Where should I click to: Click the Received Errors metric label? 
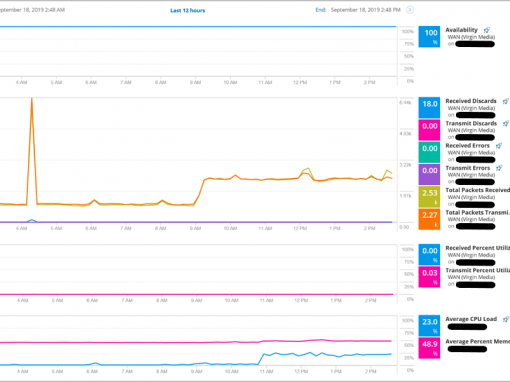(468, 146)
